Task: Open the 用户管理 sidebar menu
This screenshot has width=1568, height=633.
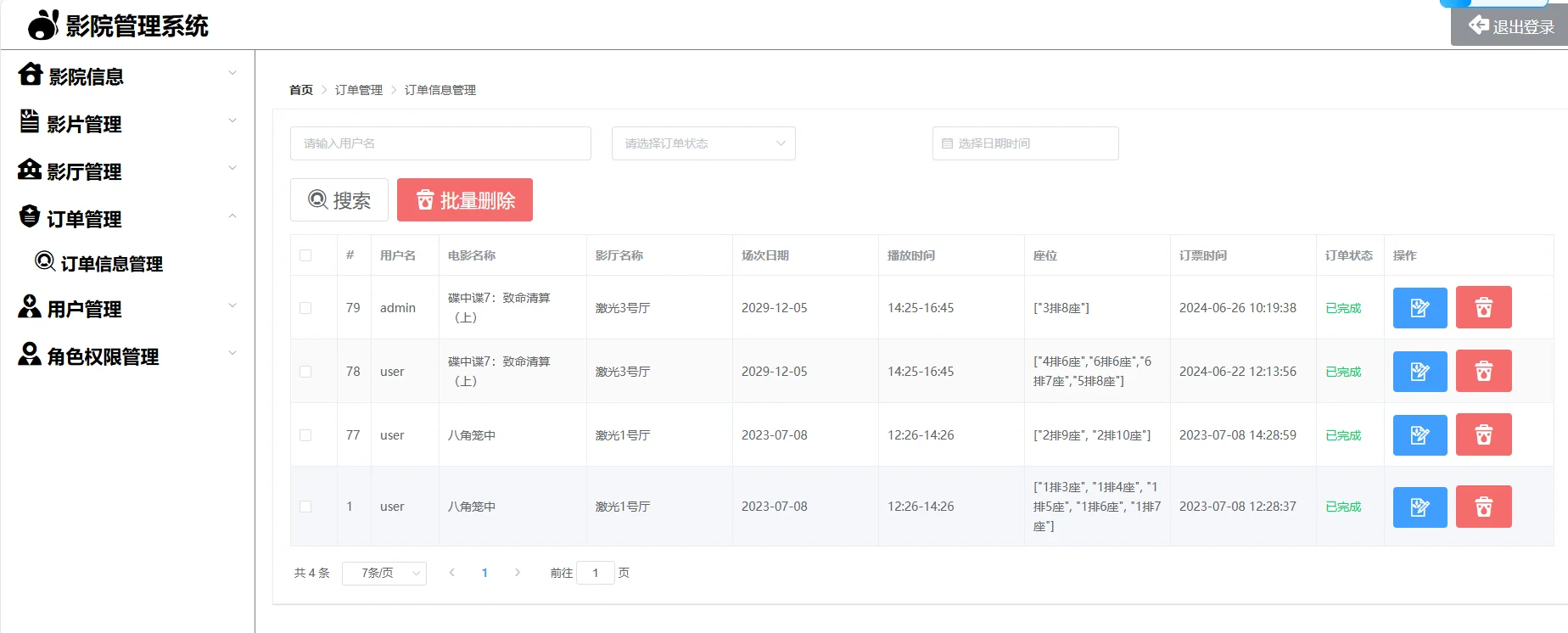Action: click(x=127, y=308)
